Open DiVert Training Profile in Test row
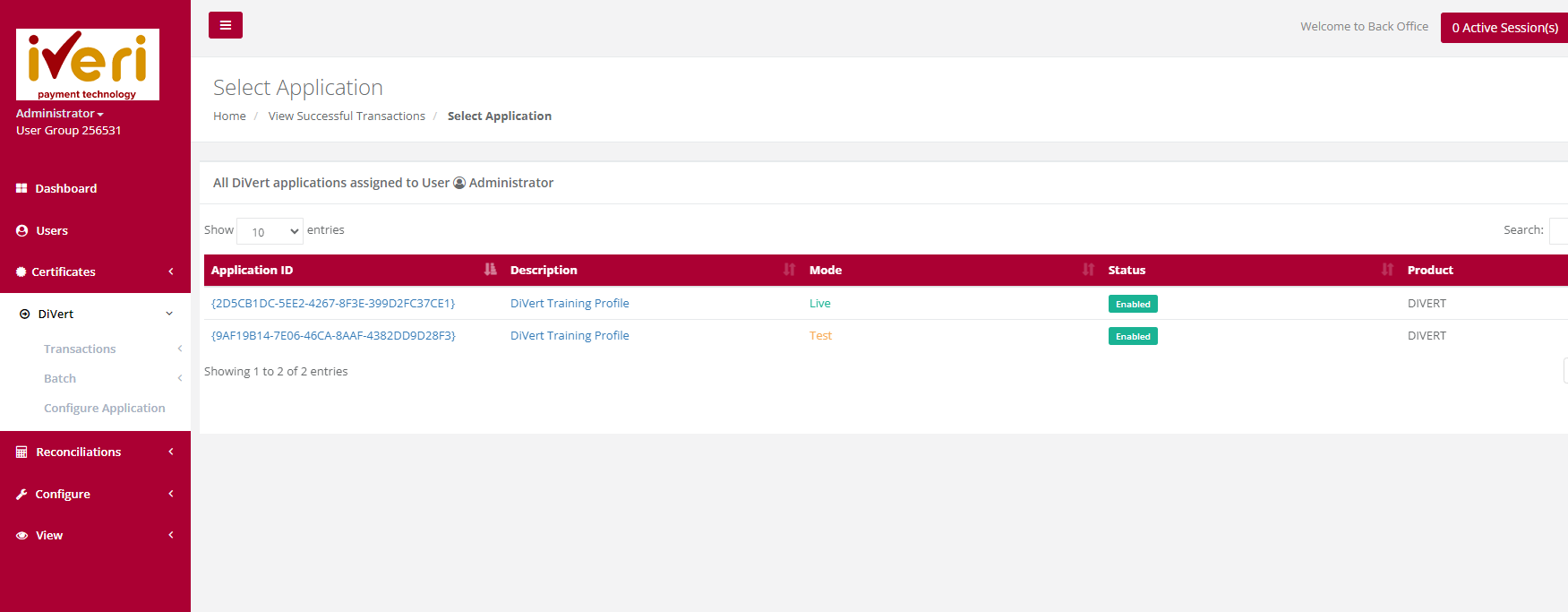This screenshot has height=612, width=1568. [570, 336]
